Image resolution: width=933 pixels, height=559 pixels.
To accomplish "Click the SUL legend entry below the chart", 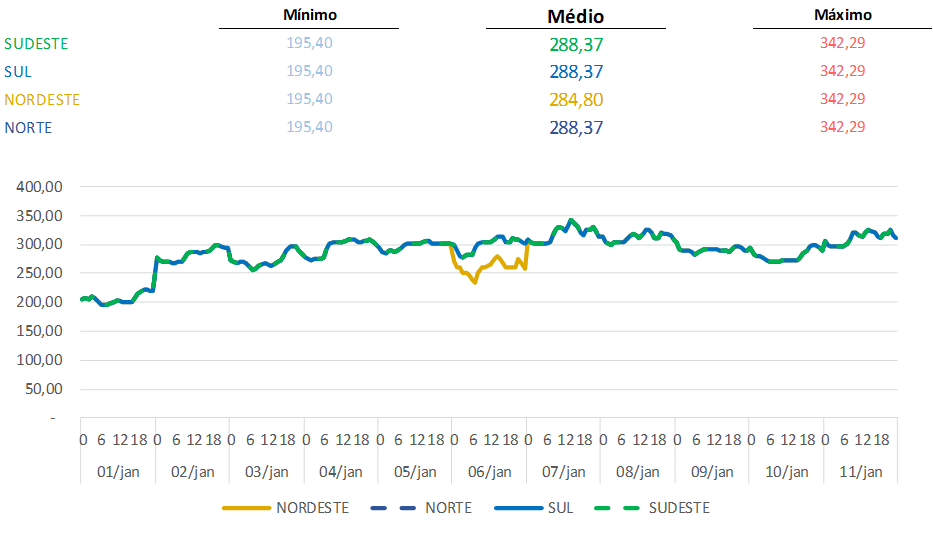I will [560, 508].
